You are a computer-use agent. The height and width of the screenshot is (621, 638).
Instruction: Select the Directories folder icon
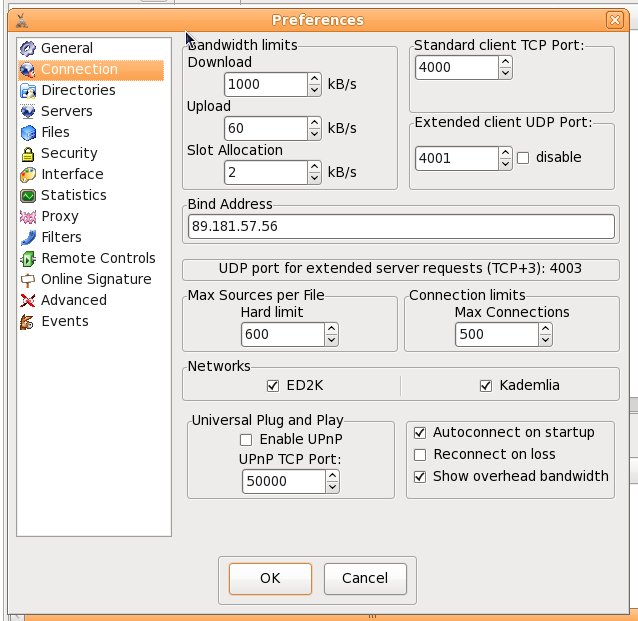point(27,90)
